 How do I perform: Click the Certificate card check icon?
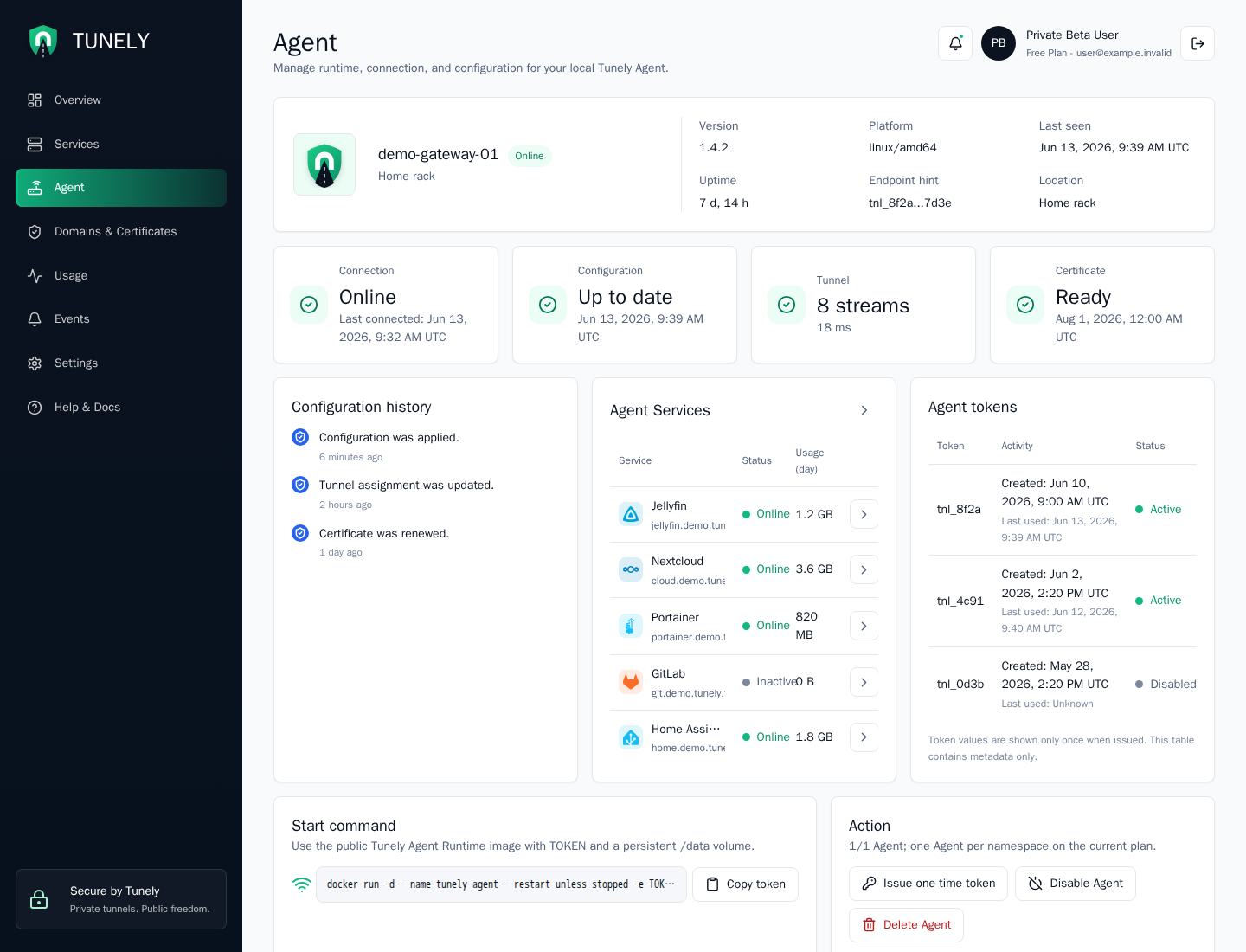1025,305
